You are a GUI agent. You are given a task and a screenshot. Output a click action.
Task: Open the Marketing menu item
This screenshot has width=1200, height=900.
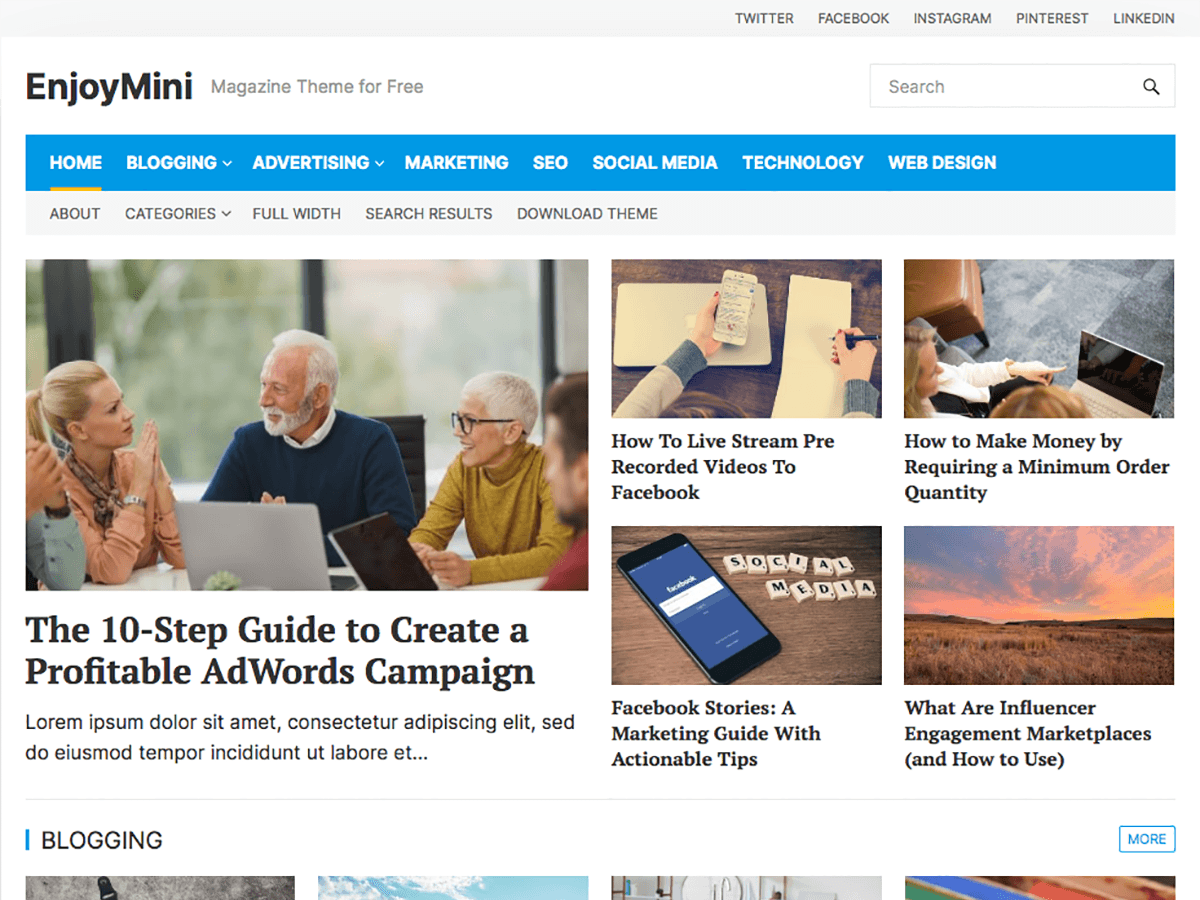coord(456,163)
